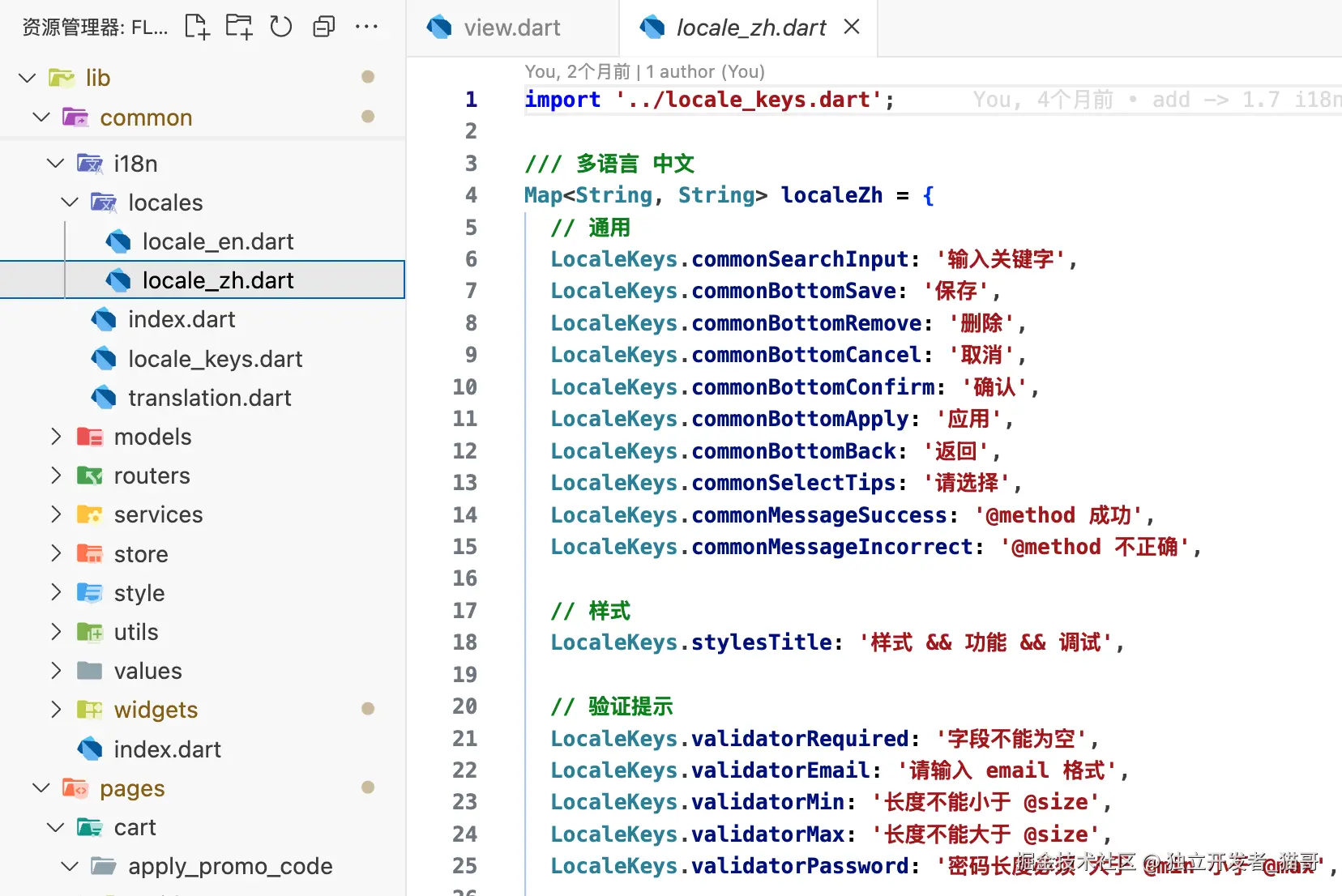
Task: Click the New File icon in explorer header
Action: click(197, 27)
